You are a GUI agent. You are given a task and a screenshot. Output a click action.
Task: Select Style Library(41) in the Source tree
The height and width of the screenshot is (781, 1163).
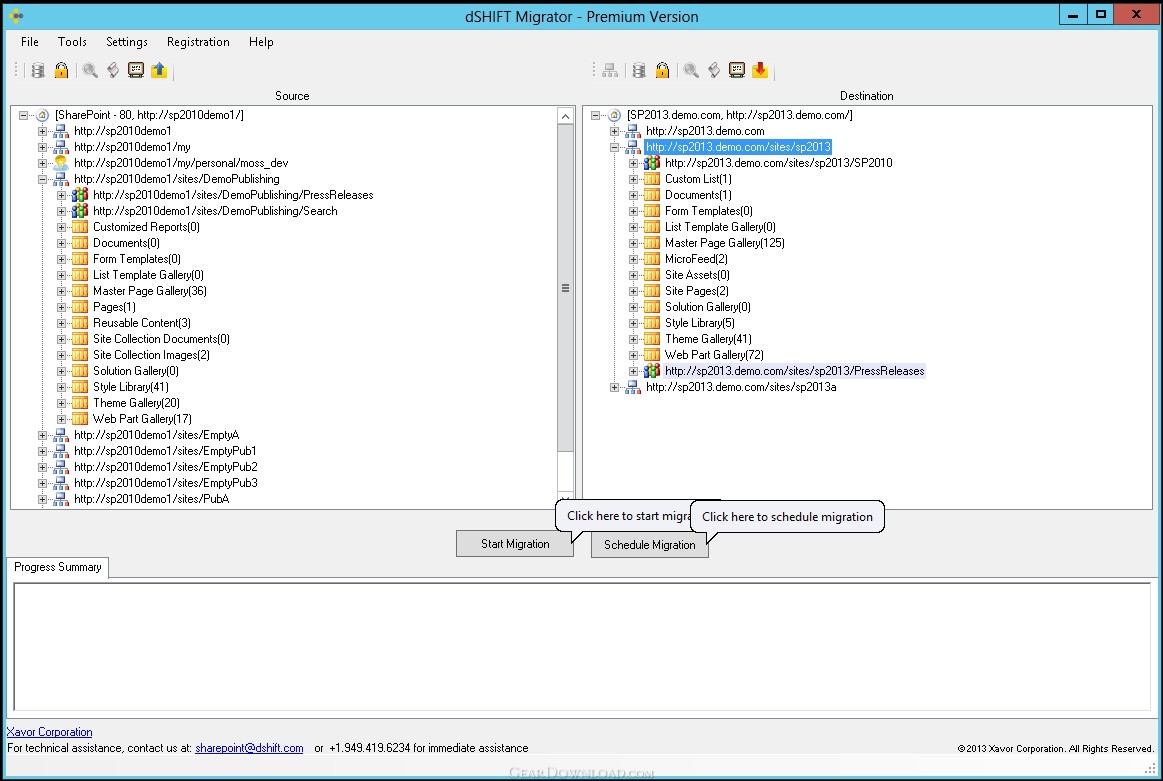tap(131, 387)
